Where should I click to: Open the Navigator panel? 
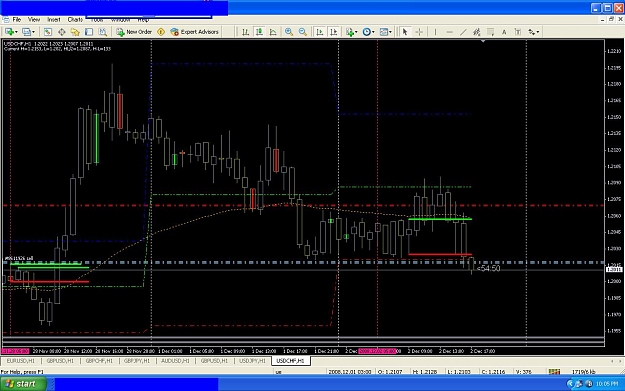[75, 32]
